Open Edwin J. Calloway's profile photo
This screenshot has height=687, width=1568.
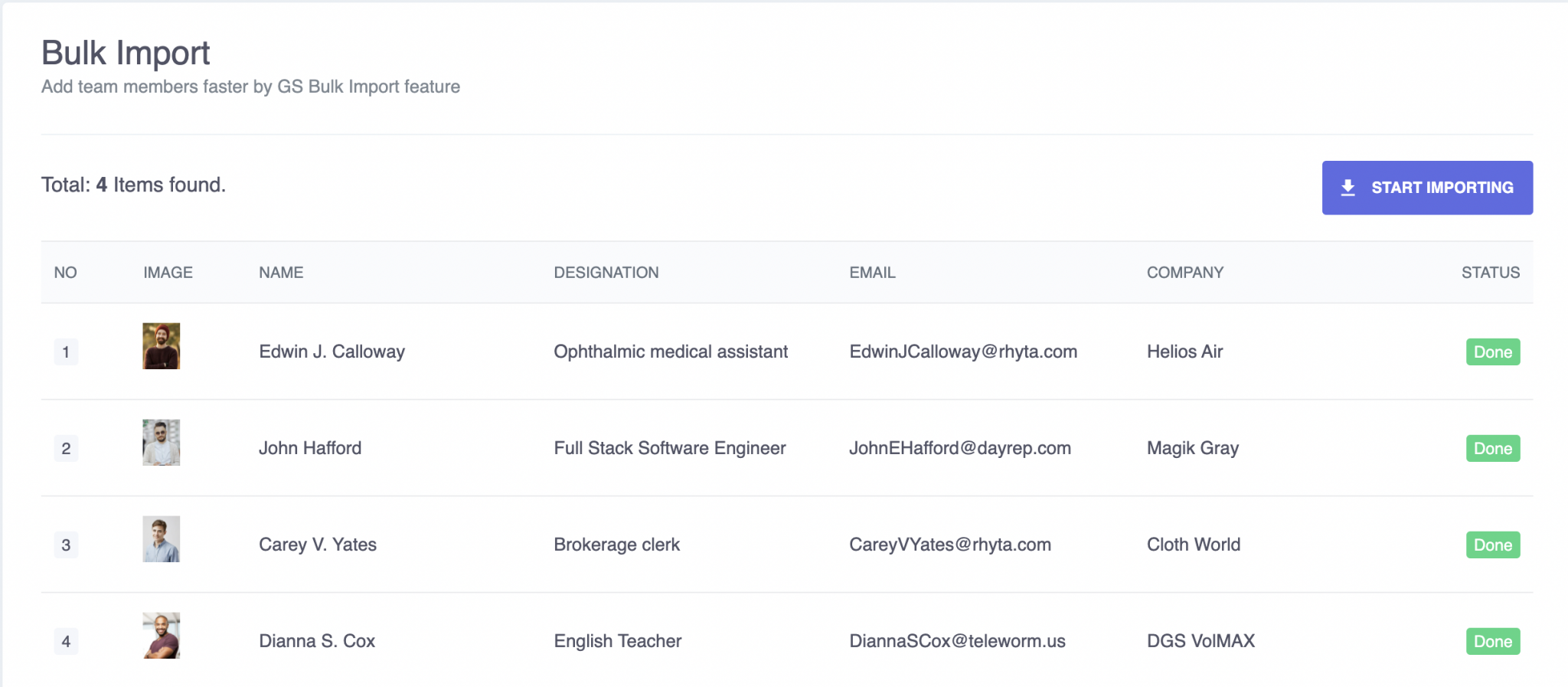(x=162, y=346)
